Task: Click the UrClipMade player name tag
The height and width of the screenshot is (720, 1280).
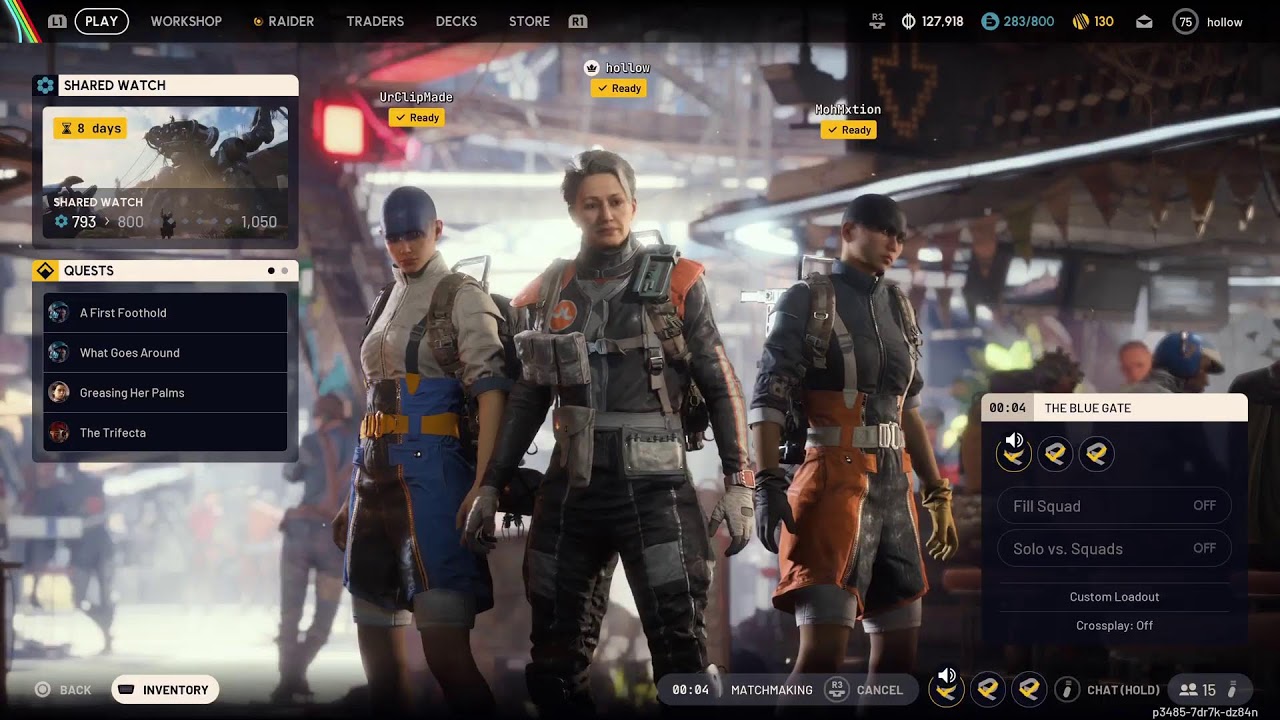Action: [416, 97]
